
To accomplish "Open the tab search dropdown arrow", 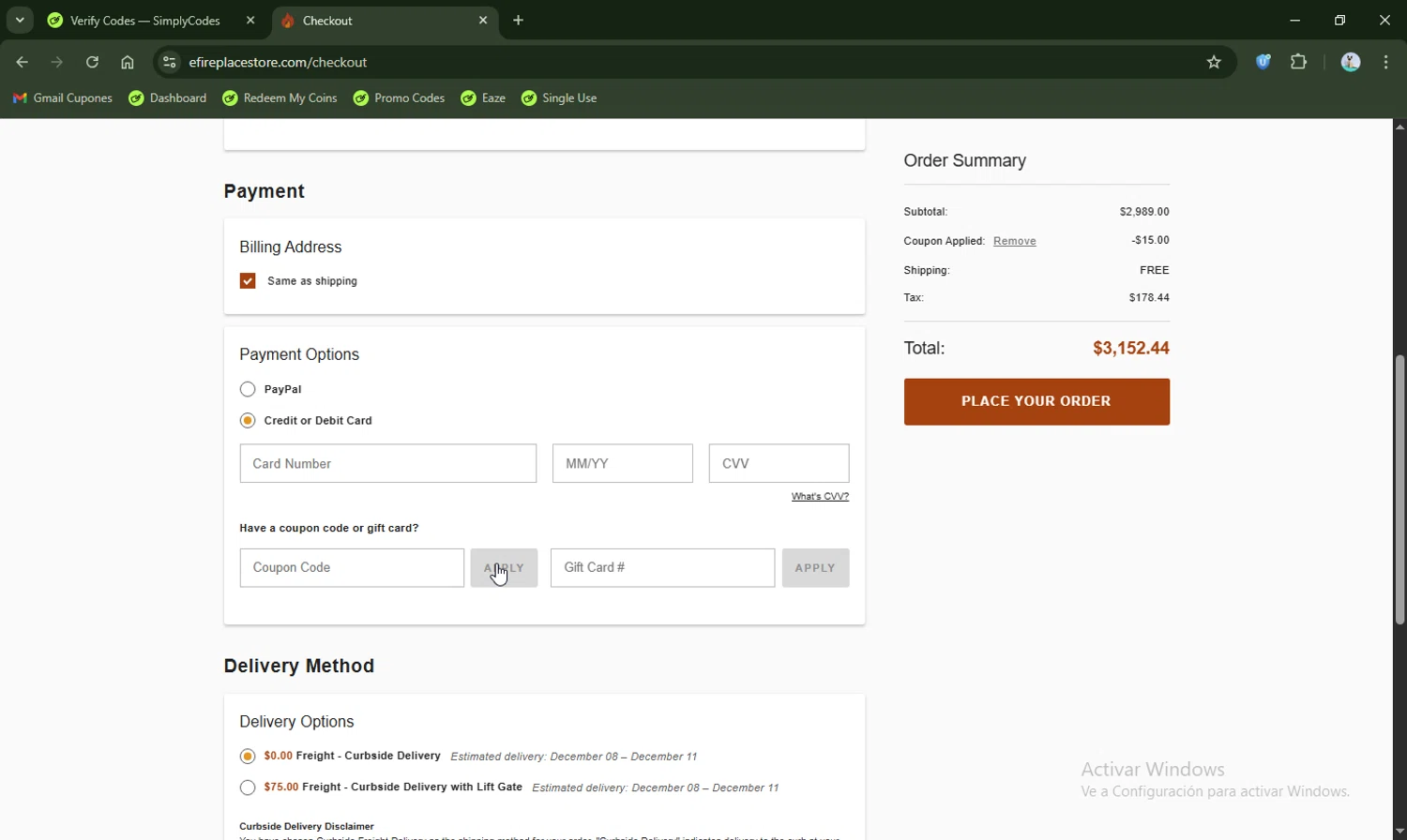I will [20, 20].
